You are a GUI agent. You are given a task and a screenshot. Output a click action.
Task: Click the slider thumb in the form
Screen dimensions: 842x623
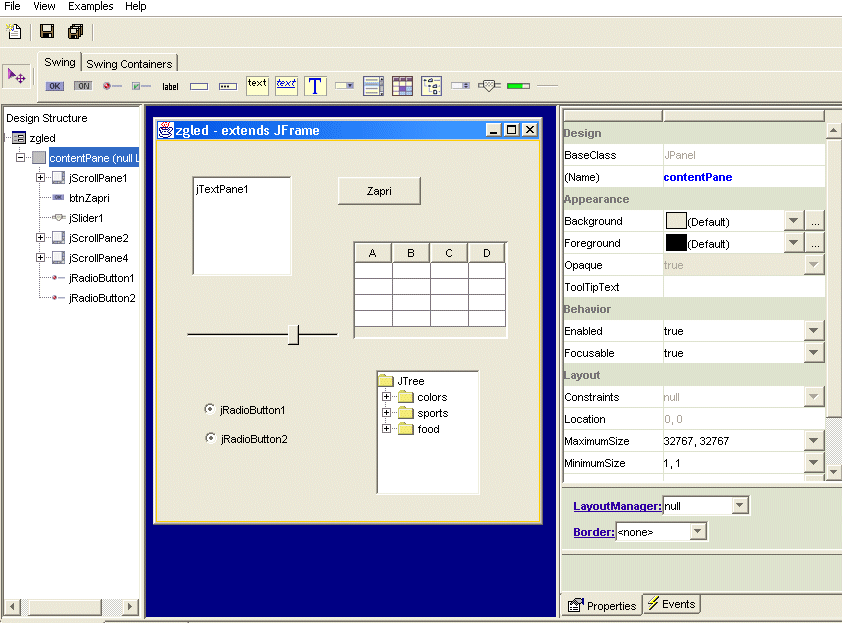[x=293, y=334]
